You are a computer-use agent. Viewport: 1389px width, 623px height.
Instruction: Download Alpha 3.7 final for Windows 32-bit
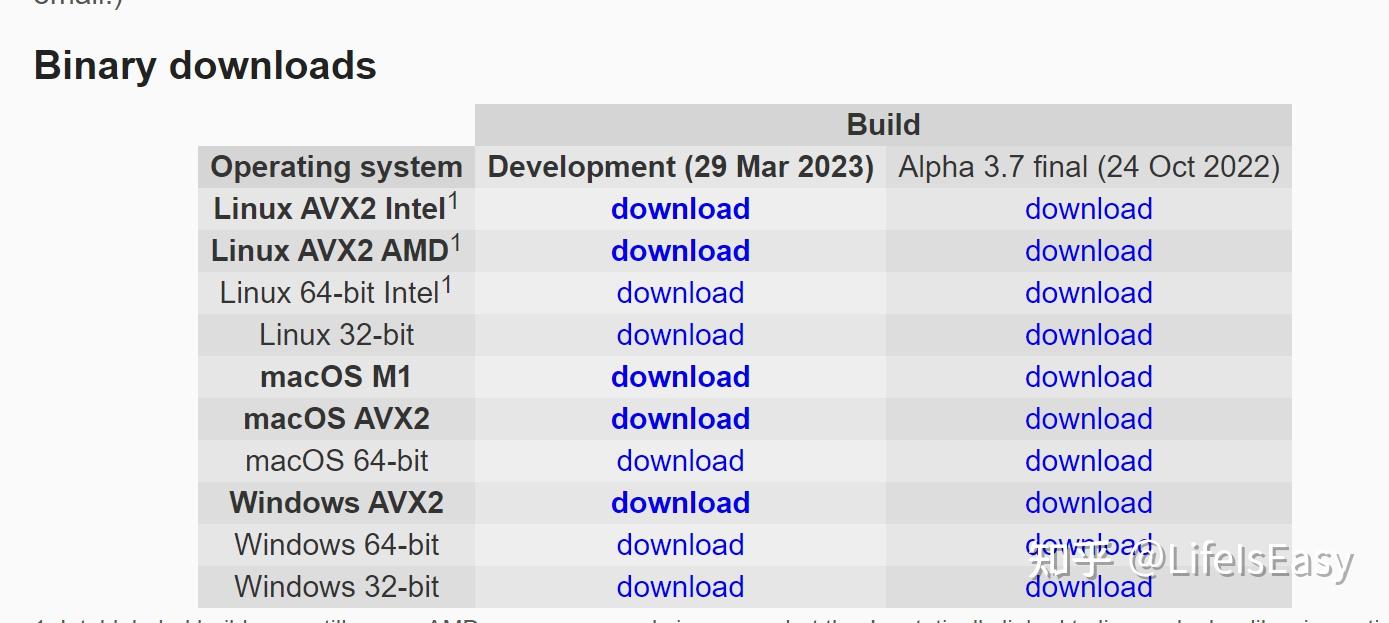(1088, 587)
